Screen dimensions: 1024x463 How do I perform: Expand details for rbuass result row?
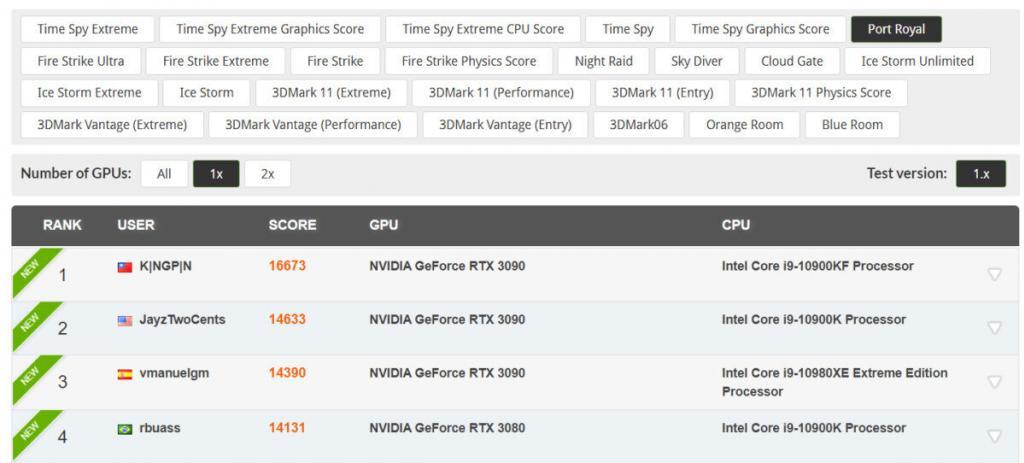(994, 435)
